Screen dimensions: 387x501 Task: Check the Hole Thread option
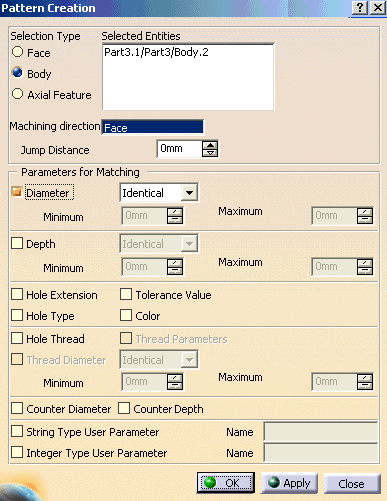[17, 338]
